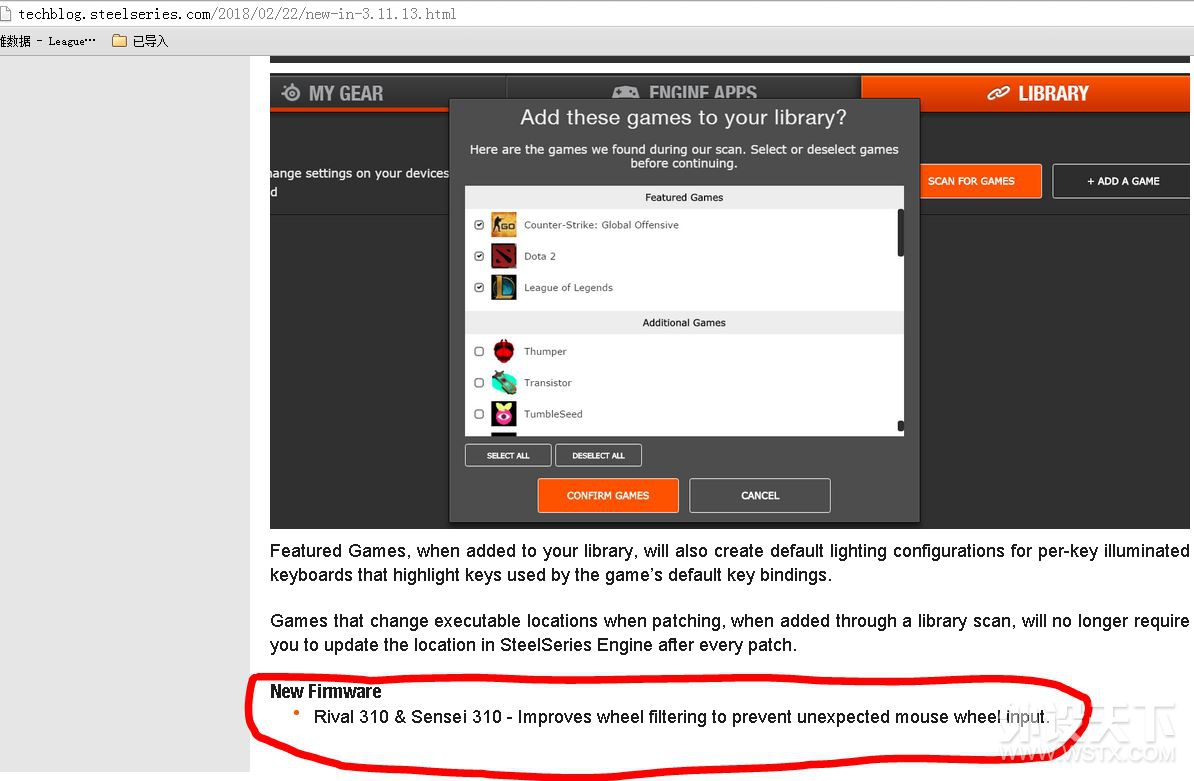Click the Counter-Strike: Global Offensive game icon
The height and width of the screenshot is (781, 1194).
[503, 225]
